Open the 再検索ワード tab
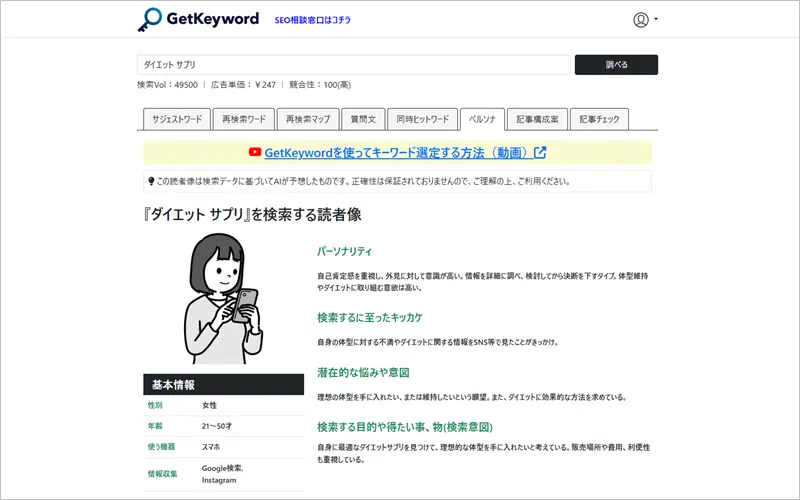 coord(243,119)
